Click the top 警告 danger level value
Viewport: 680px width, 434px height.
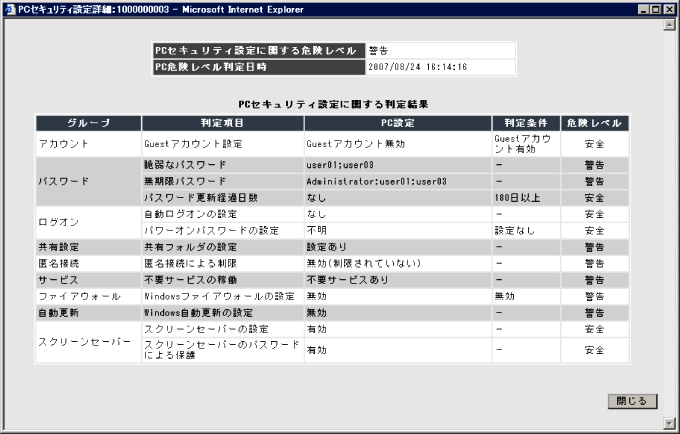pyautogui.click(x=378, y=51)
